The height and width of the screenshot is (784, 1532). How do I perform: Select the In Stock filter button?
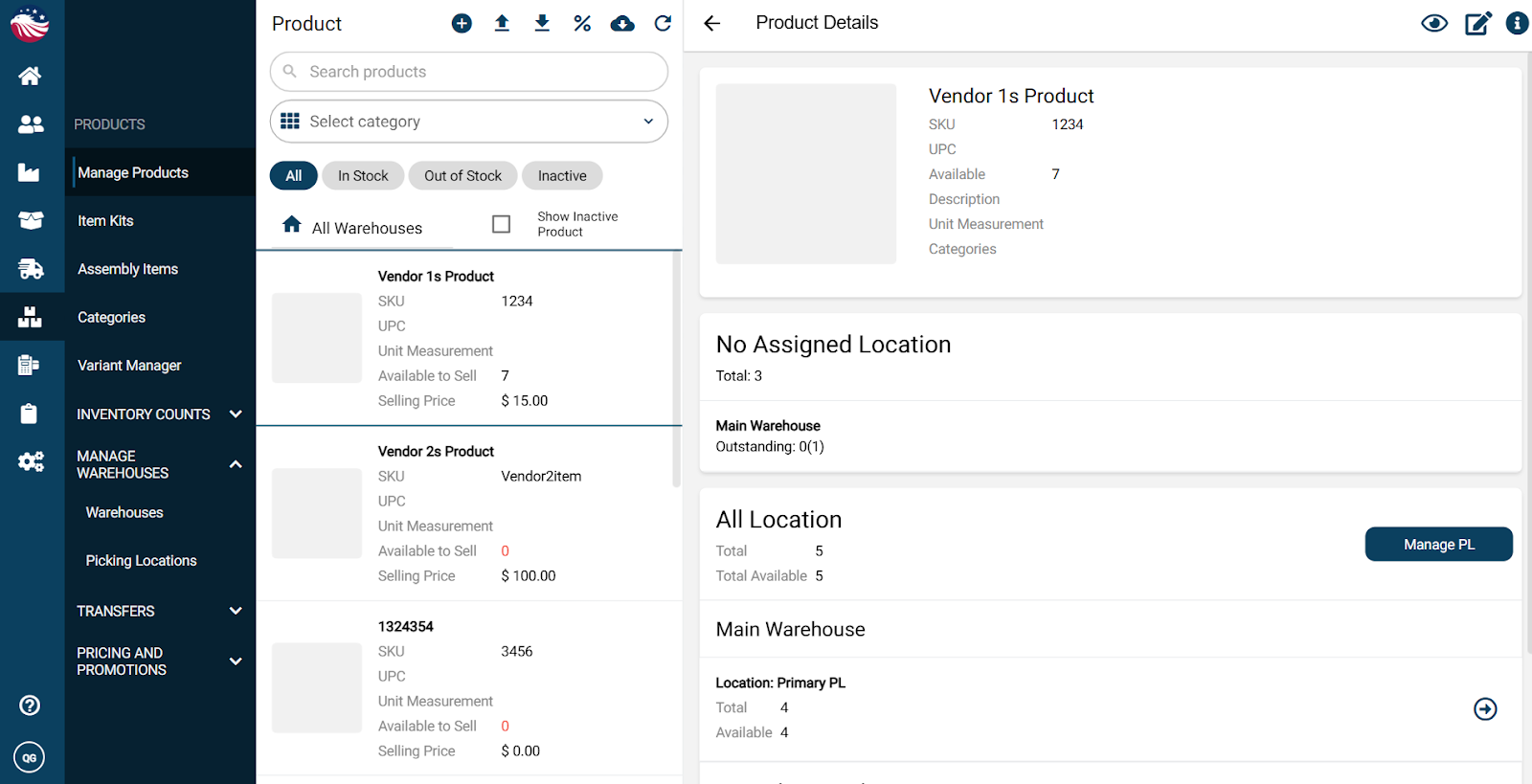click(363, 176)
